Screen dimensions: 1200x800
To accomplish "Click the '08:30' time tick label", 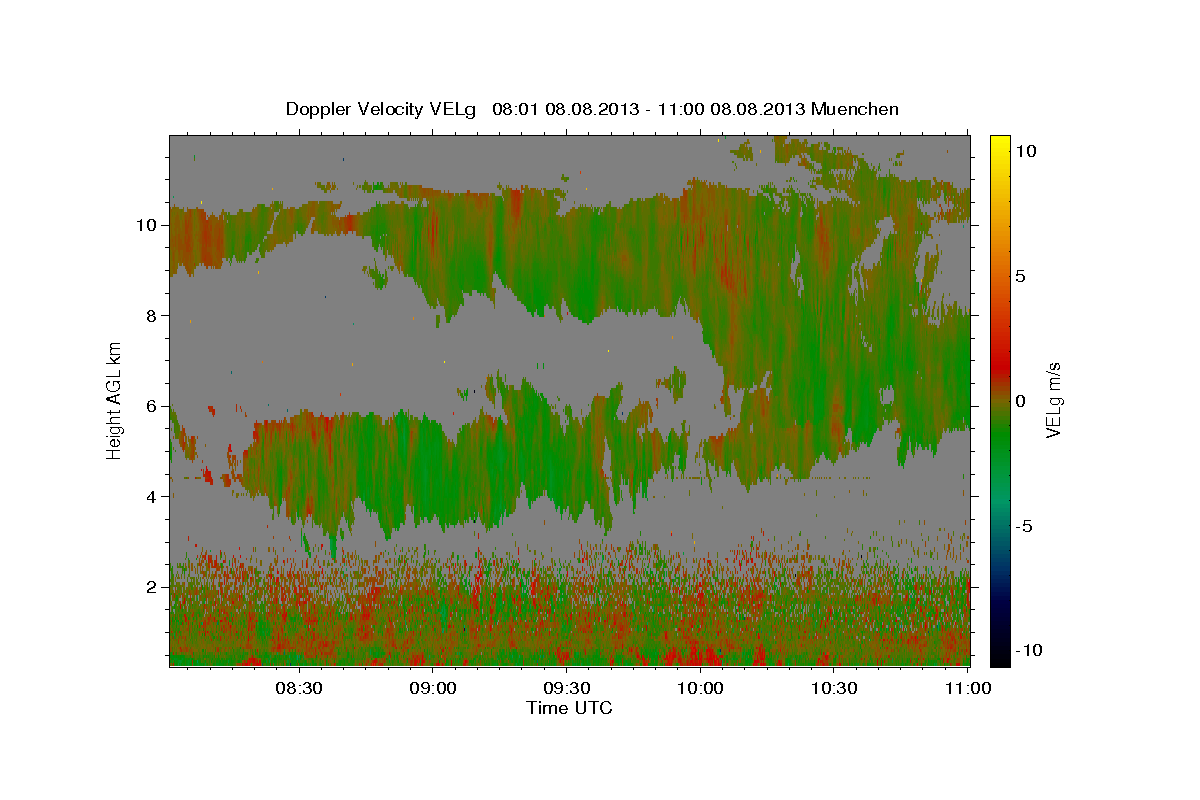I will coord(298,688).
